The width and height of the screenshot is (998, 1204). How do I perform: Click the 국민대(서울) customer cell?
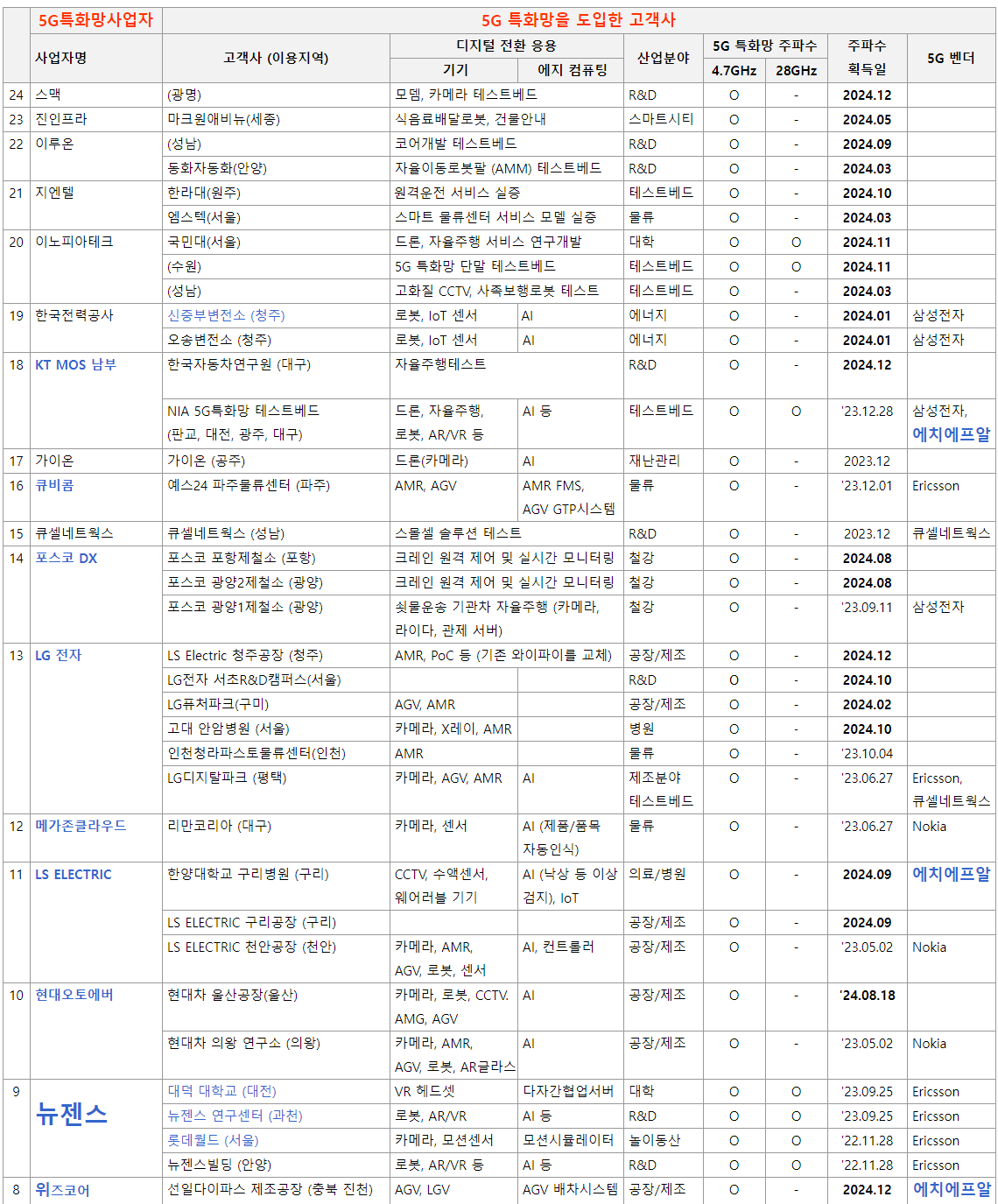coord(276,242)
